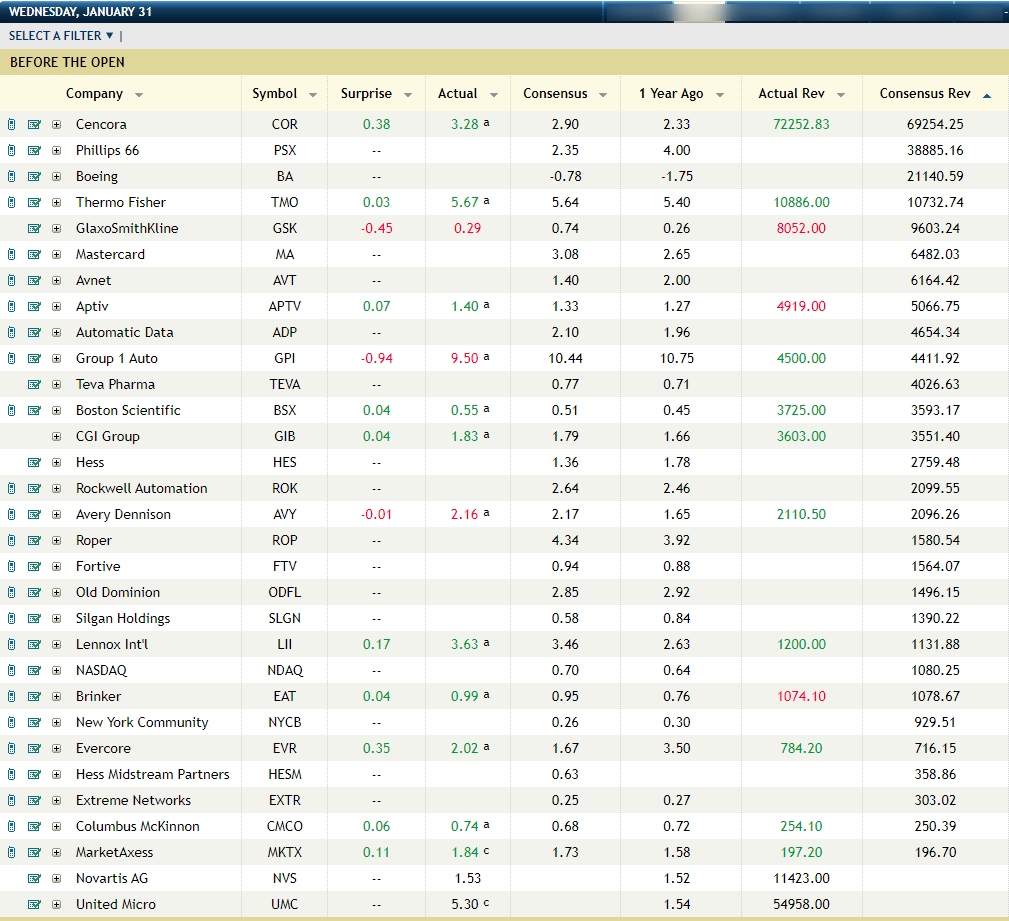The height and width of the screenshot is (921, 1009).
Task: Click the calendar check icon for Silgan Holdings
Action: click(34, 619)
